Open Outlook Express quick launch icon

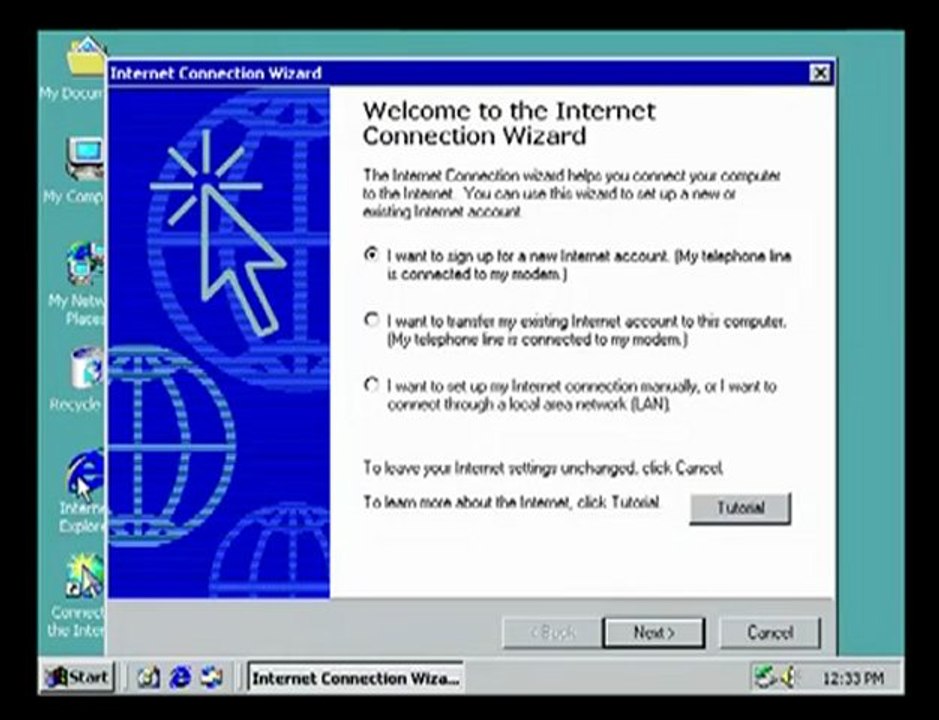point(211,677)
